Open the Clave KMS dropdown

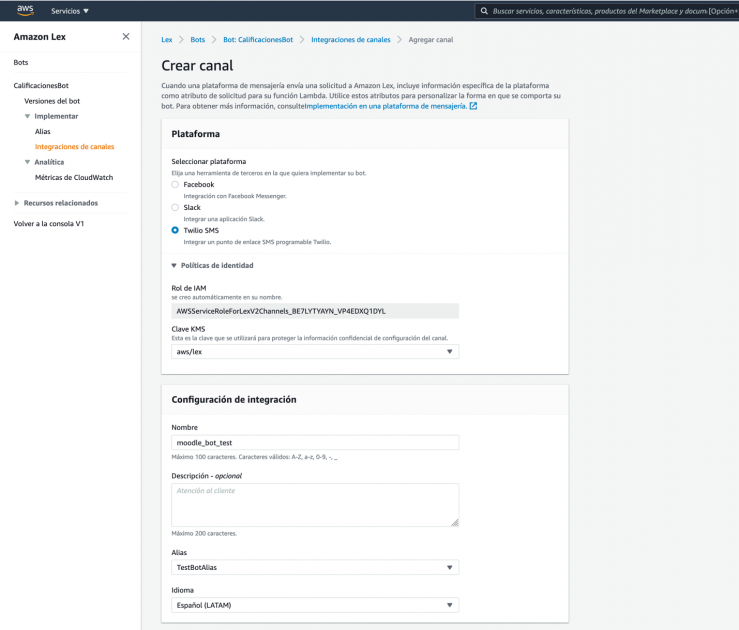click(x=315, y=352)
